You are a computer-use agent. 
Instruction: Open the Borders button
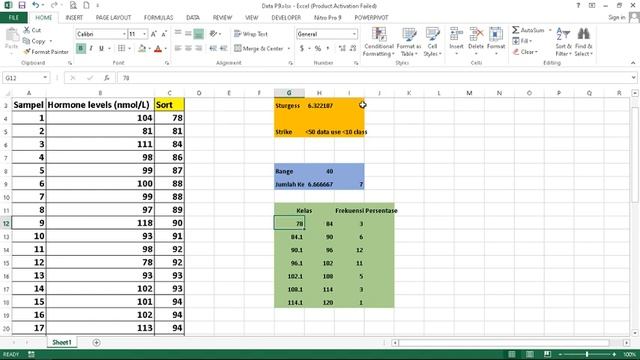click(122, 49)
